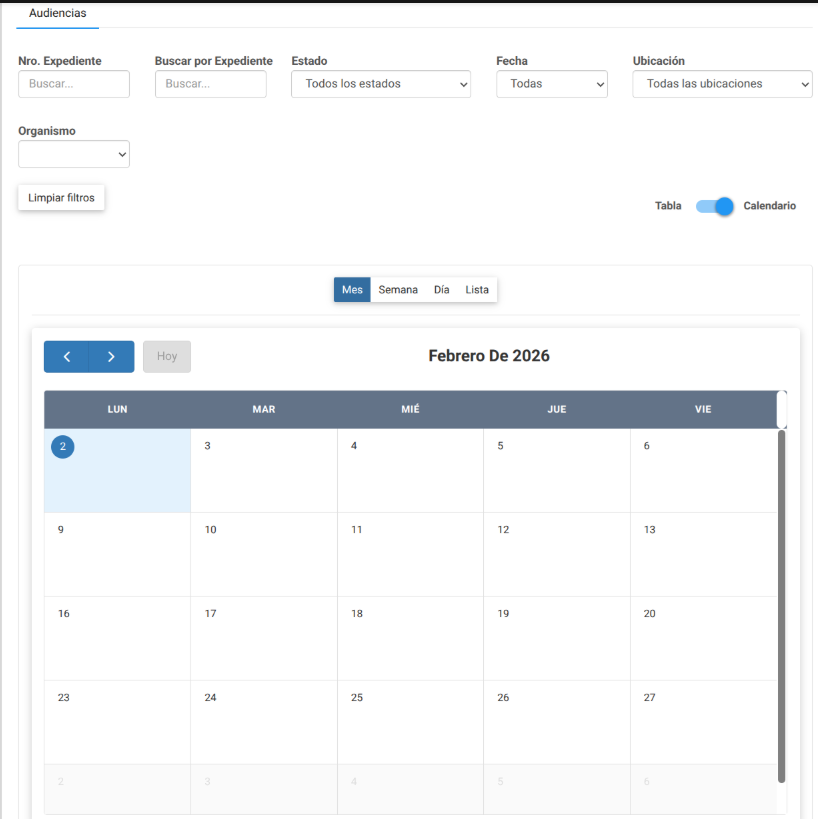The height and width of the screenshot is (819, 818).
Task: Click the February 18 calendar cell
Action: pyautogui.click(x=410, y=638)
